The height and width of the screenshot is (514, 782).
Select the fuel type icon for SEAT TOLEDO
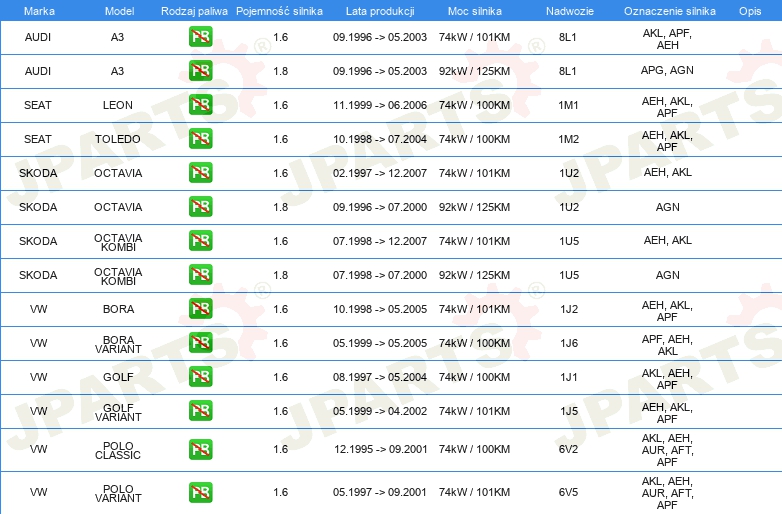(x=200, y=139)
